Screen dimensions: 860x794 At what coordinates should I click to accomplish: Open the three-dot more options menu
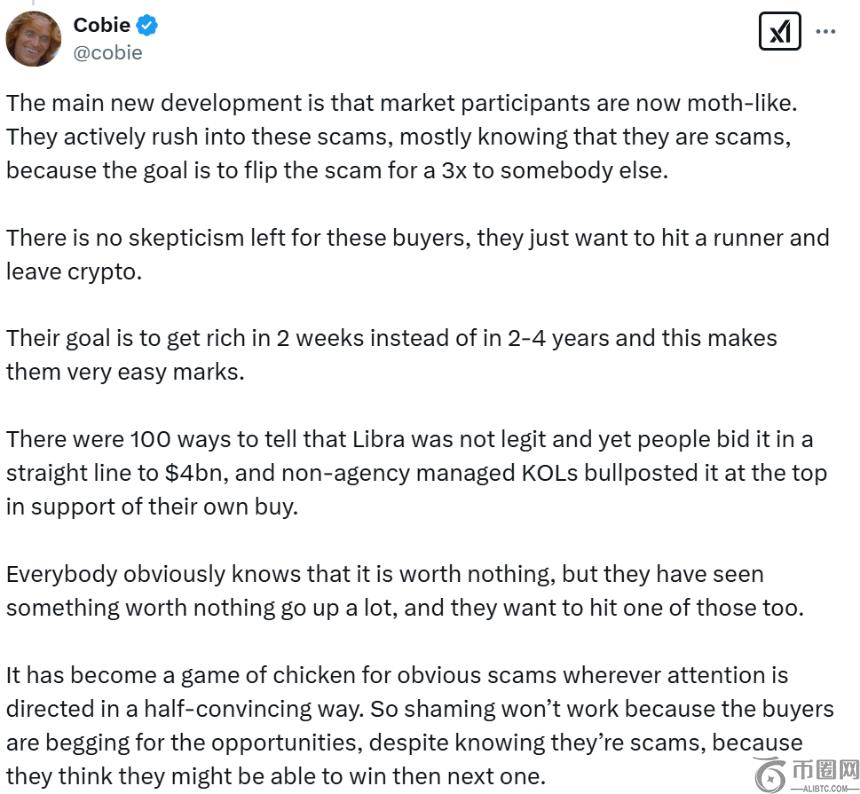pyautogui.click(x=826, y=31)
